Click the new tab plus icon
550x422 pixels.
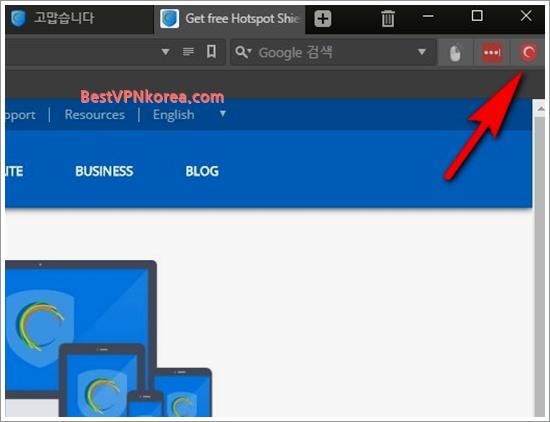tap(323, 18)
